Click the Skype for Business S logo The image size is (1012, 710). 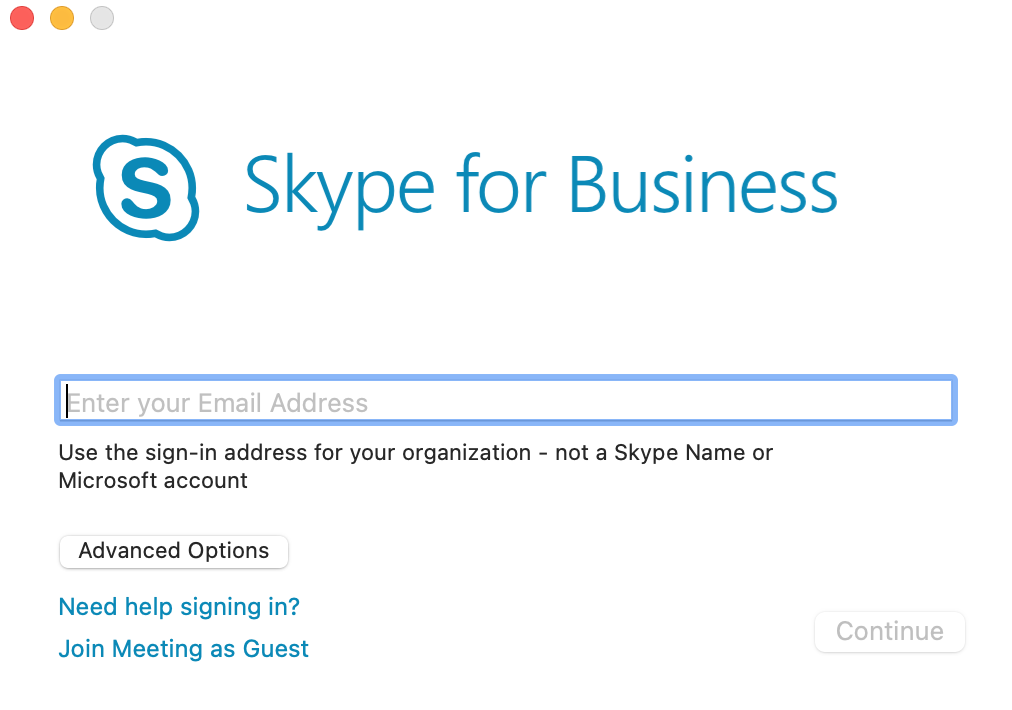(146, 188)
